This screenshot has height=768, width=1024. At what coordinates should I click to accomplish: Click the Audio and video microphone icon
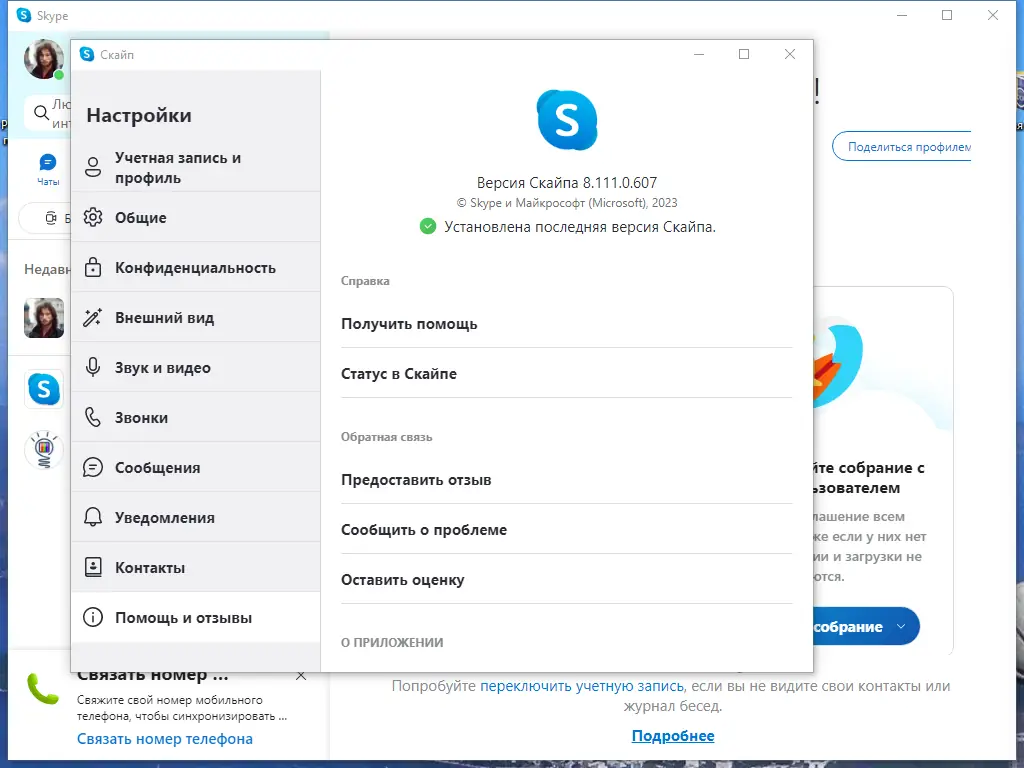[93, 367]
